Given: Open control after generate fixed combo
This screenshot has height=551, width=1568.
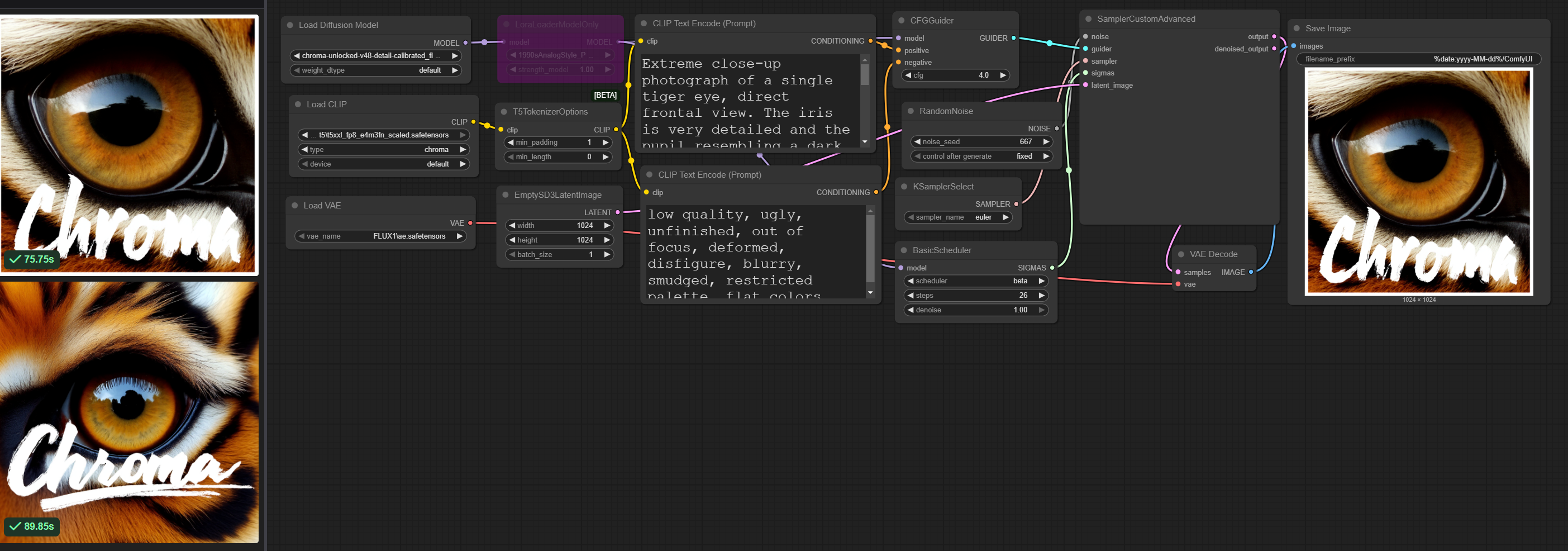Looking at the screenshot, I should click(x=981, y=156).
